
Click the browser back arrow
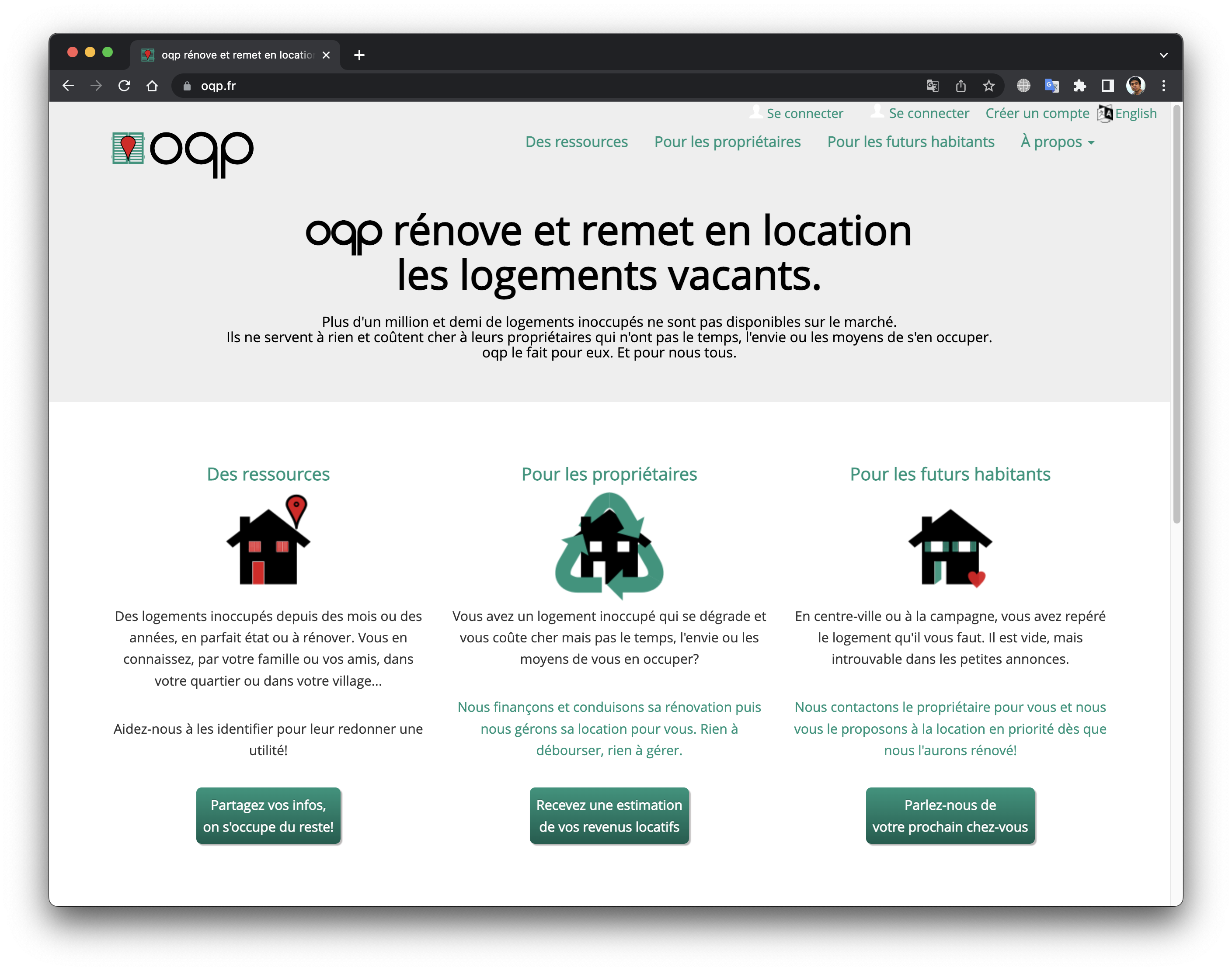[68, 86]
